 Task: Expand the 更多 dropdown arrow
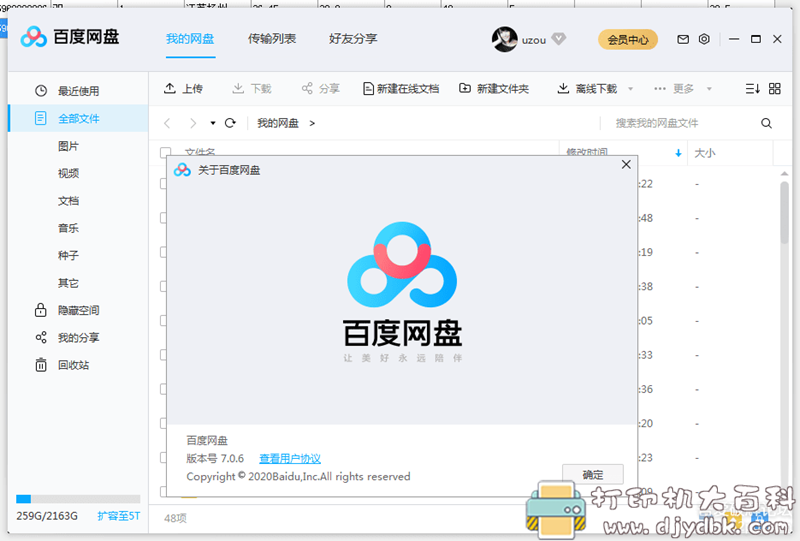(x=709, y=89)
